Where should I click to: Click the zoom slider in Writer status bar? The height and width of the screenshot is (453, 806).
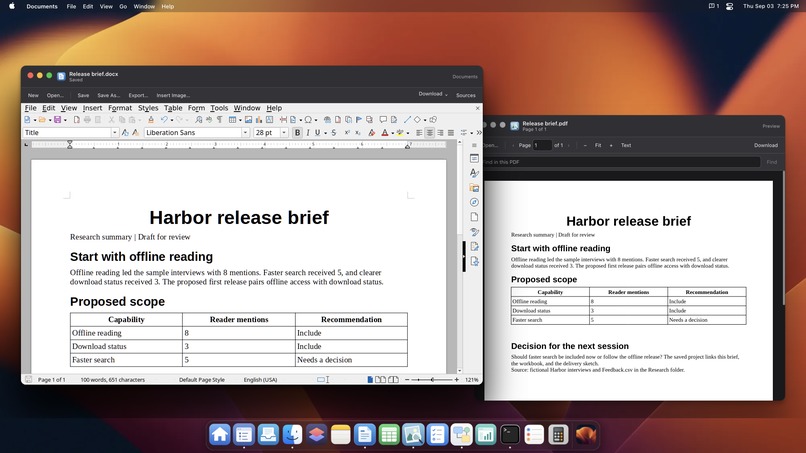(432, 379)
